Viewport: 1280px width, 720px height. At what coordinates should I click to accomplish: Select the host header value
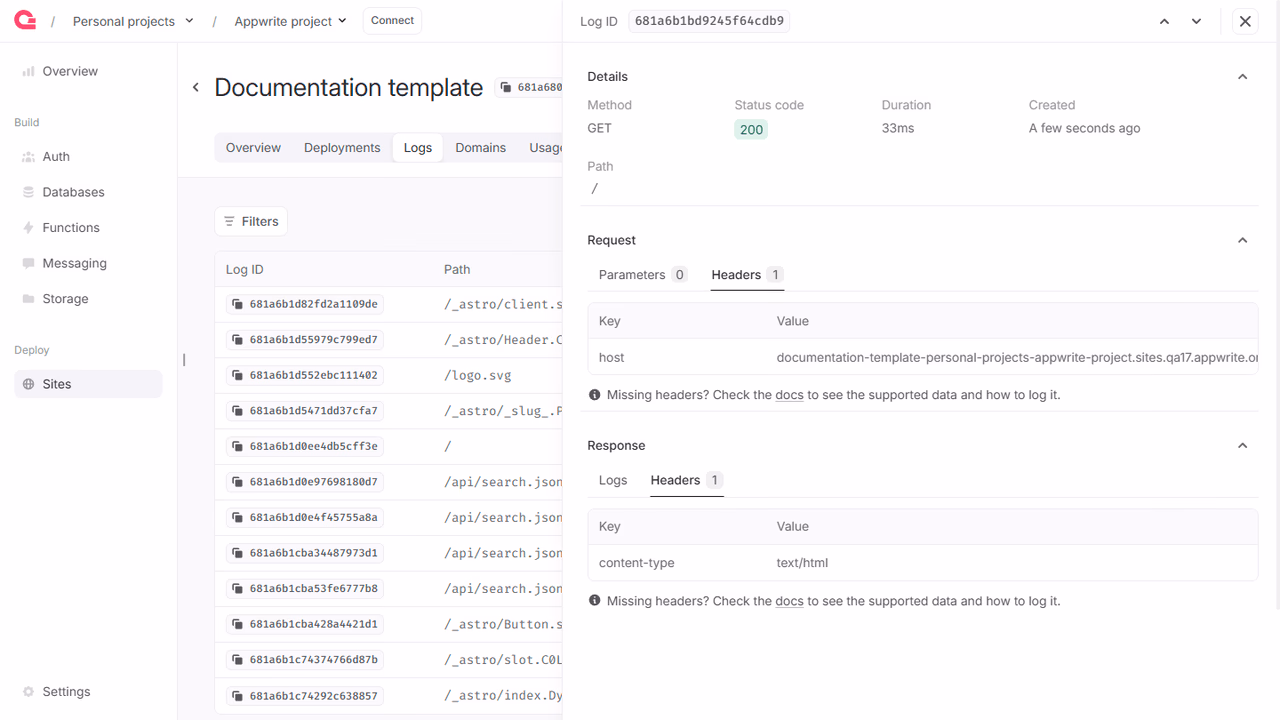pyautogui.click(x=1017, y=357)
